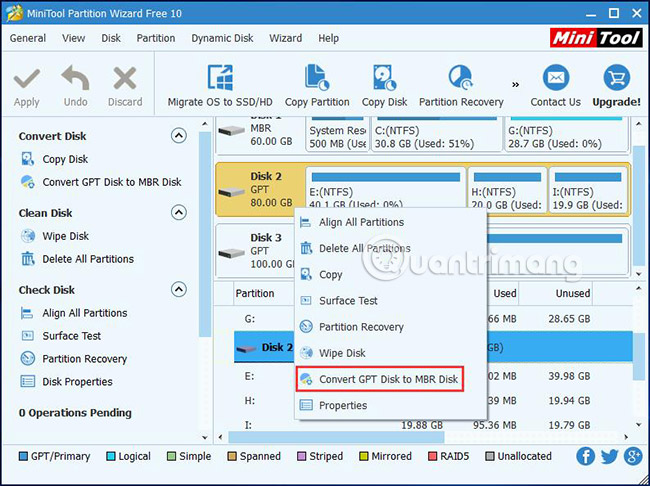The height and width of the screenshot is (486, 650).
Task: Select Disk 2 GPT 80.00 GB in disk map
Action: (x=261, y=190)
